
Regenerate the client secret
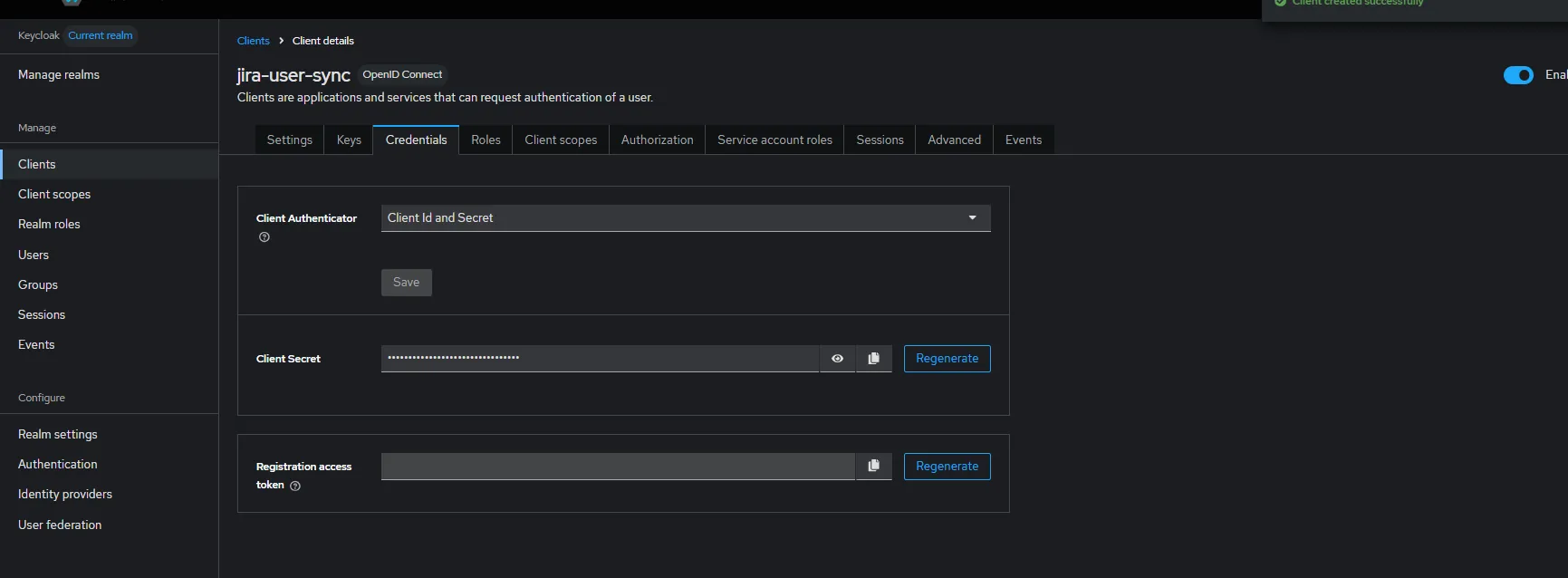coord(947,359)
